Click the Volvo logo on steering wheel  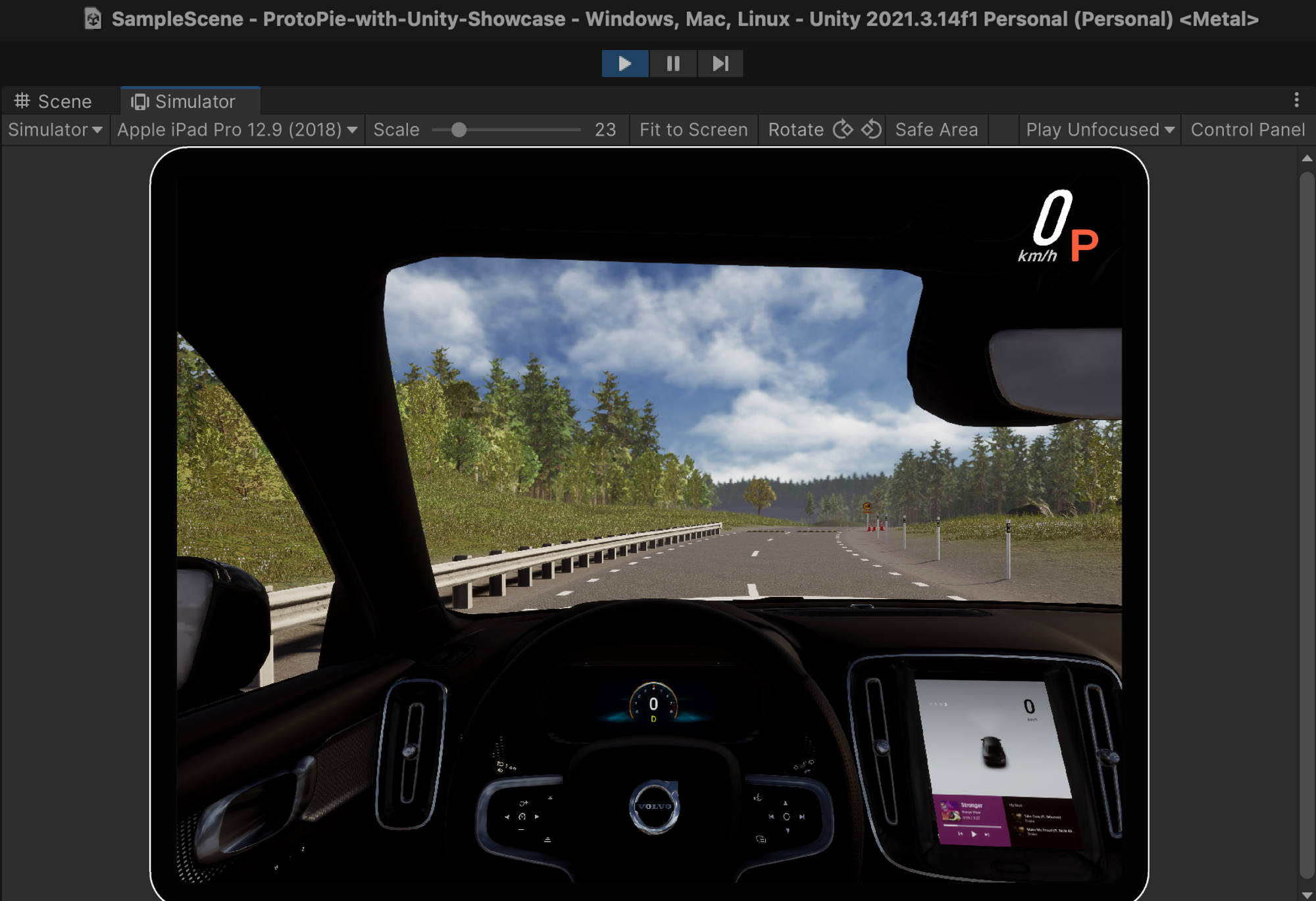pyautogui.click(x=655, y=806)
